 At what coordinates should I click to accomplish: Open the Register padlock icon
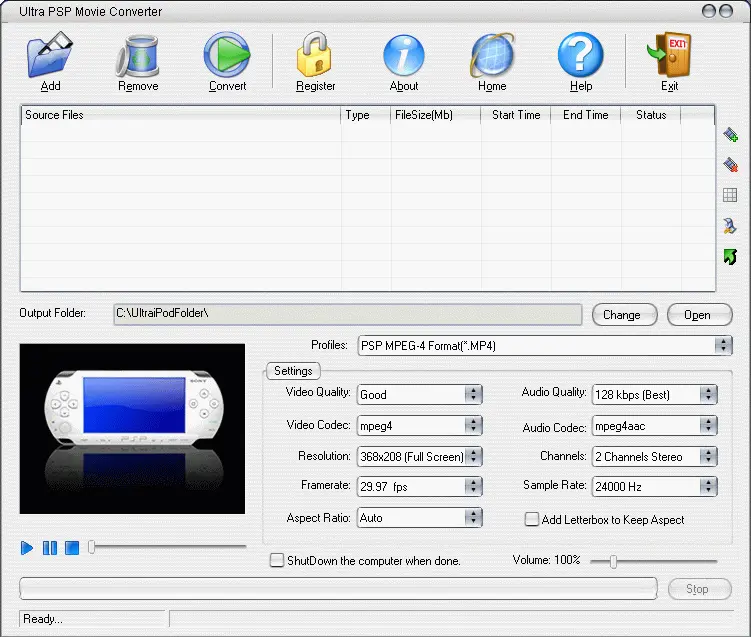[x=314, y=54]
